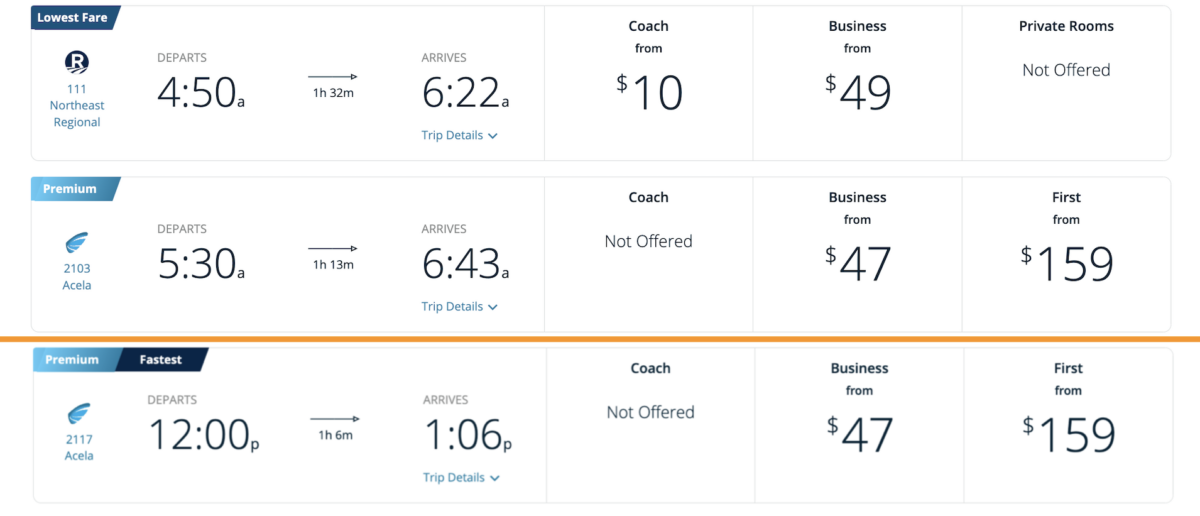The image size is (1200, 516).
Task: Click the Northeast Regional train logo icon
Action: [x=77, y=63]
